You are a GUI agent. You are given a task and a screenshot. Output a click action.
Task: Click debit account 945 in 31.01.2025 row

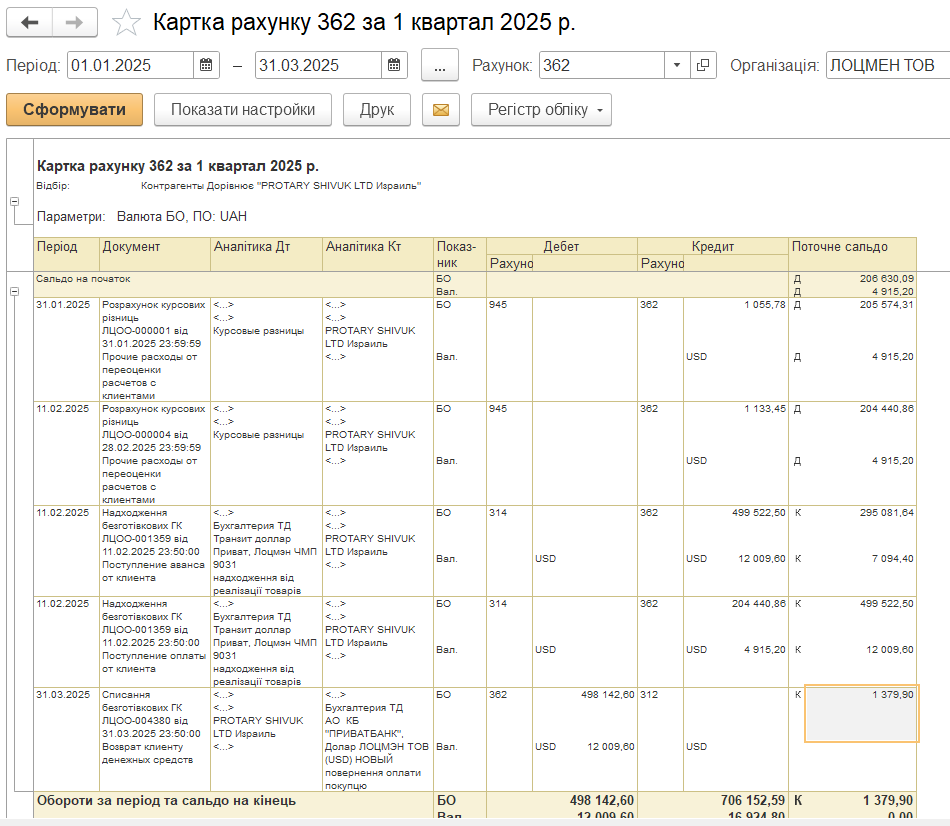(498, 304)
